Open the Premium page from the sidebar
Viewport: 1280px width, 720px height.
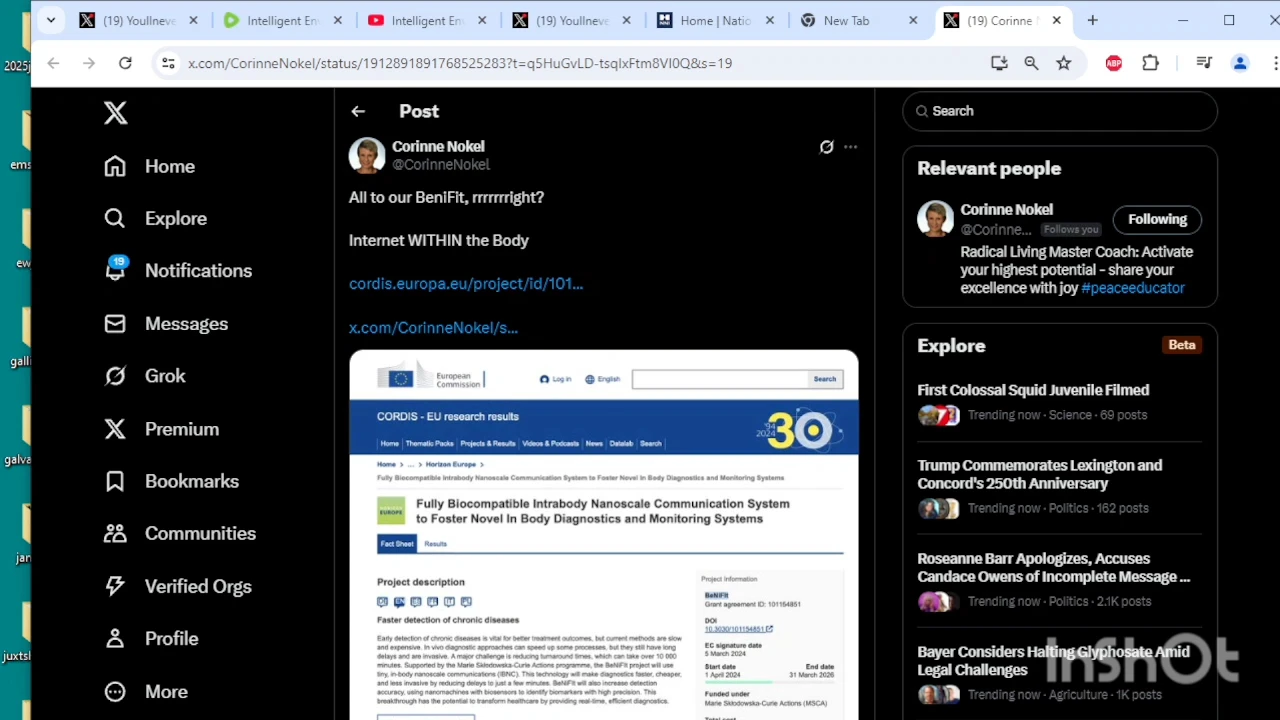tap(161, 429)
